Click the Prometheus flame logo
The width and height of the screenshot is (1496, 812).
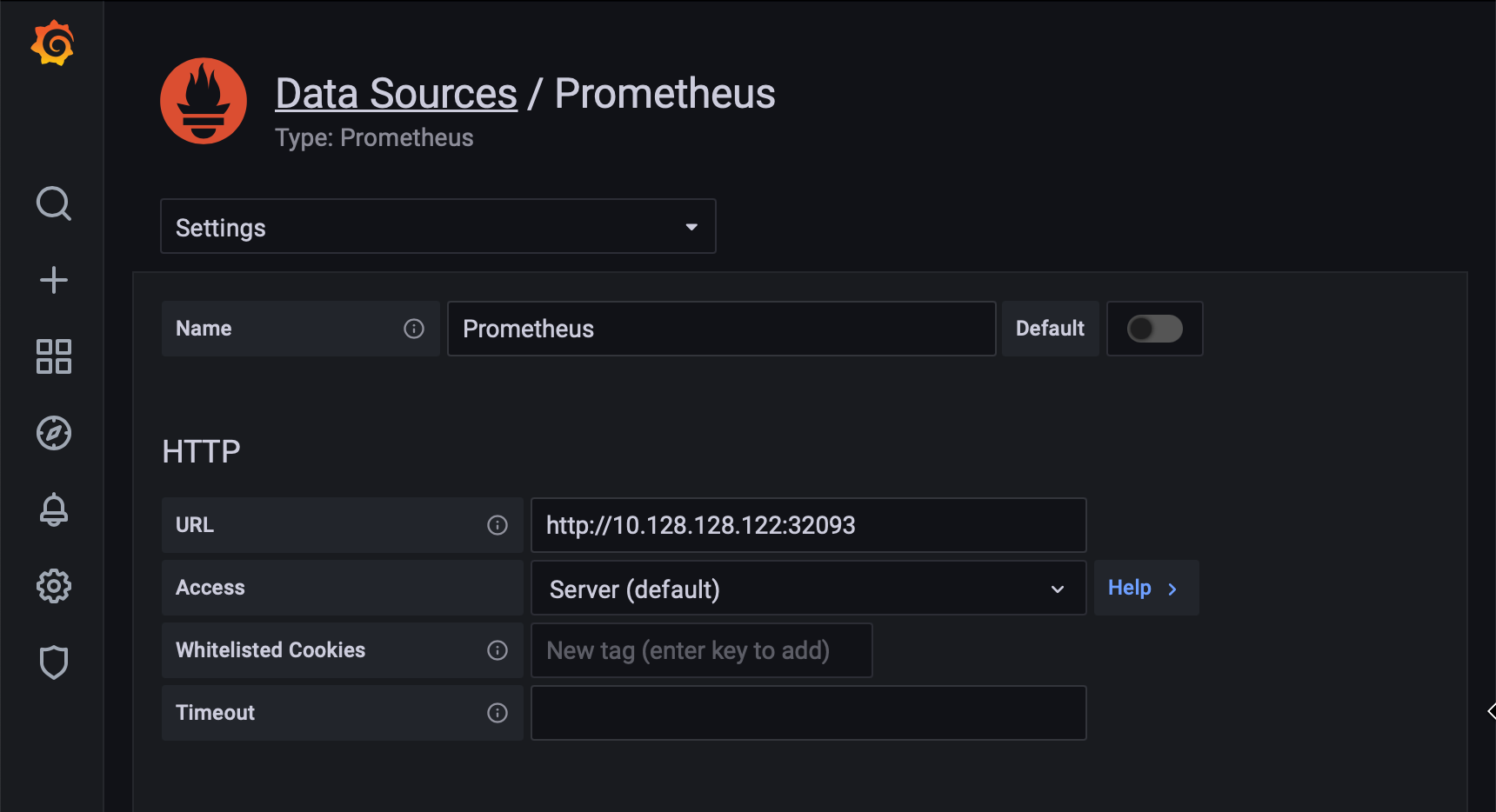204,101
